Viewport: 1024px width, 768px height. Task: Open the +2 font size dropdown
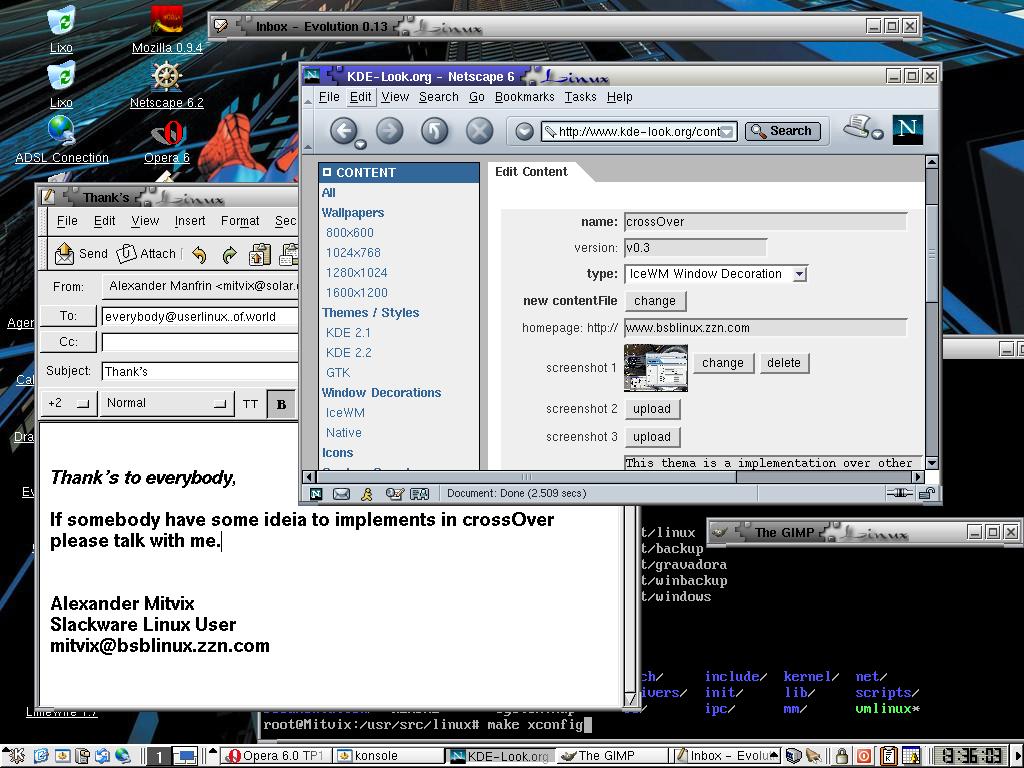pyautogui.click(x=69, y=403)
